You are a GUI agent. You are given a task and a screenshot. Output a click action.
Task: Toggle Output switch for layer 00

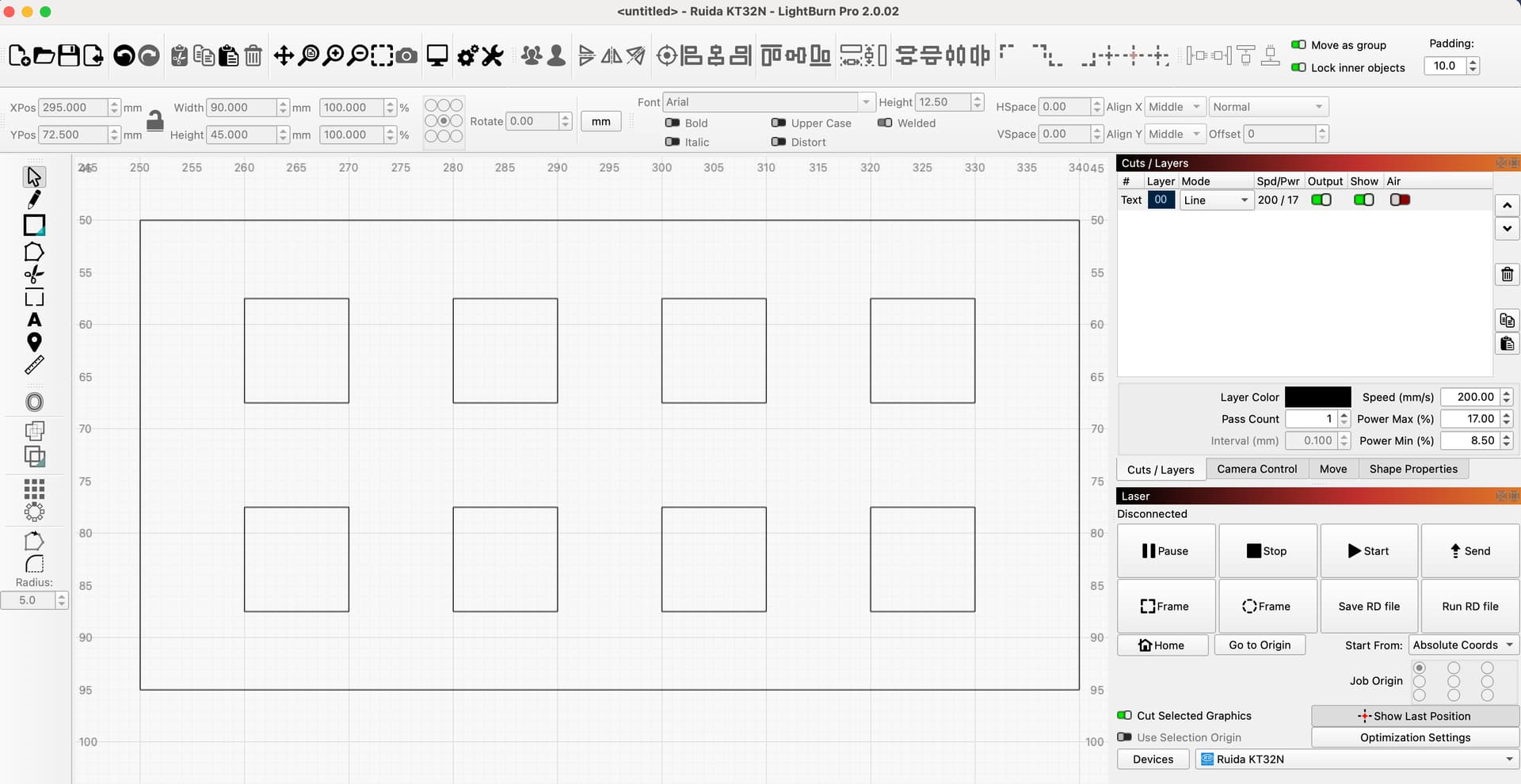pyautogui.click(x=1321, y=200)
